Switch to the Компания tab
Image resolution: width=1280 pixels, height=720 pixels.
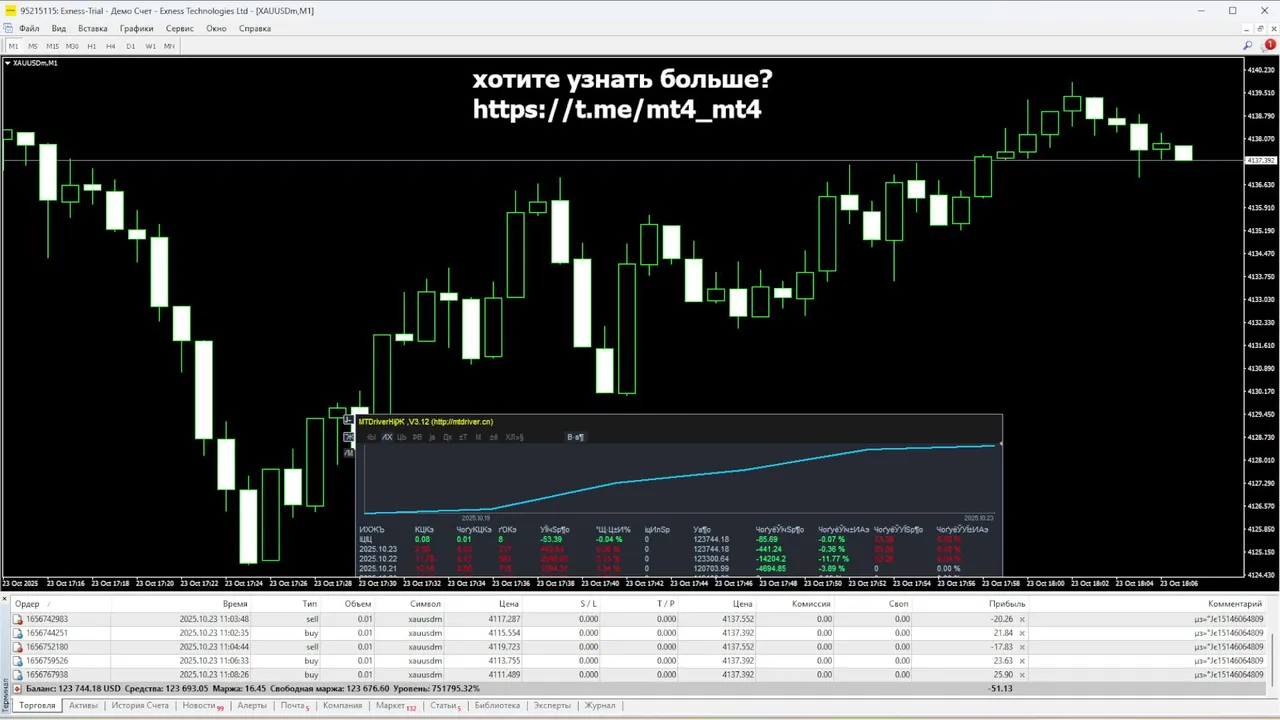pos(342,706)
